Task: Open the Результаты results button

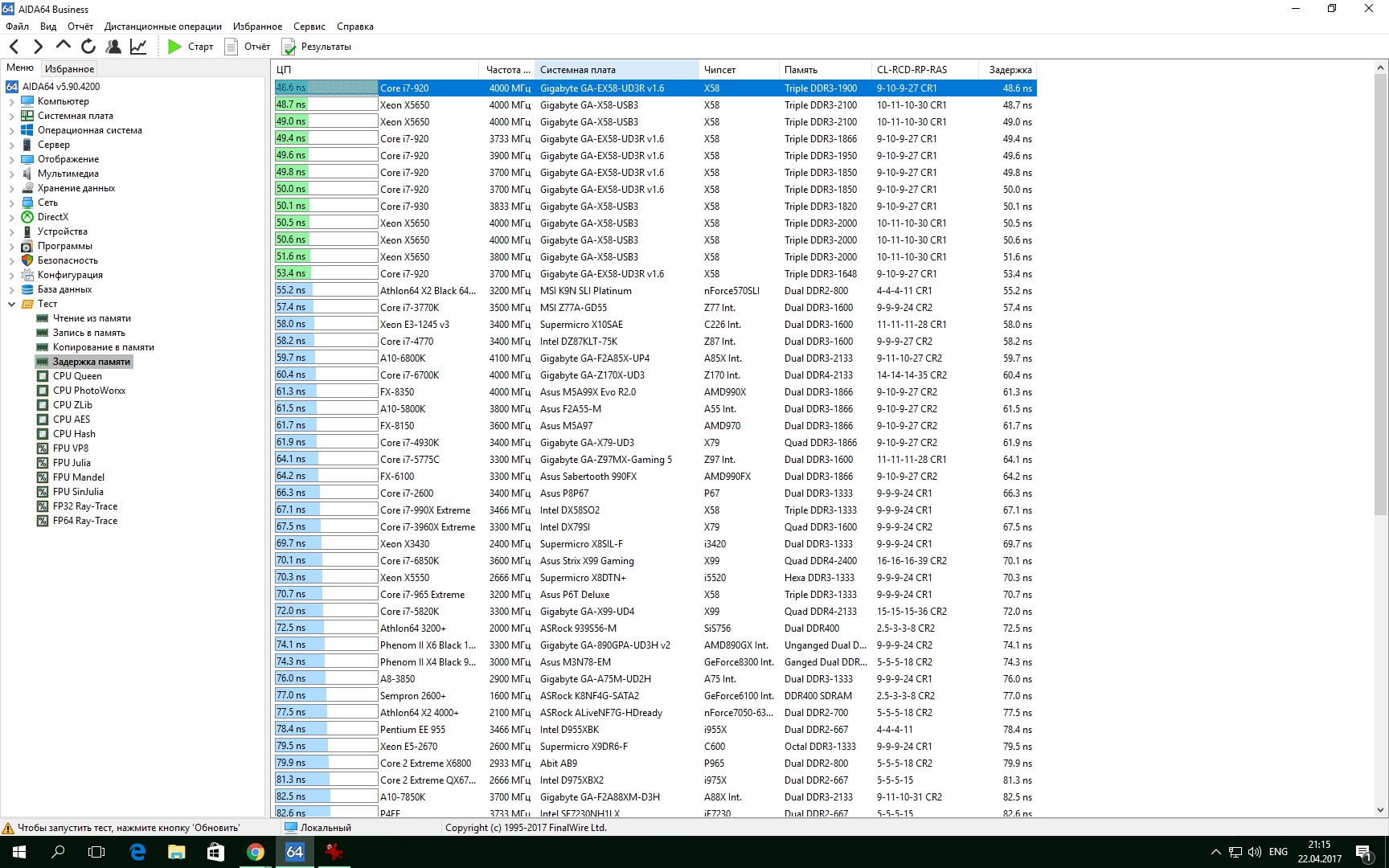Action: tap(317, 47)
